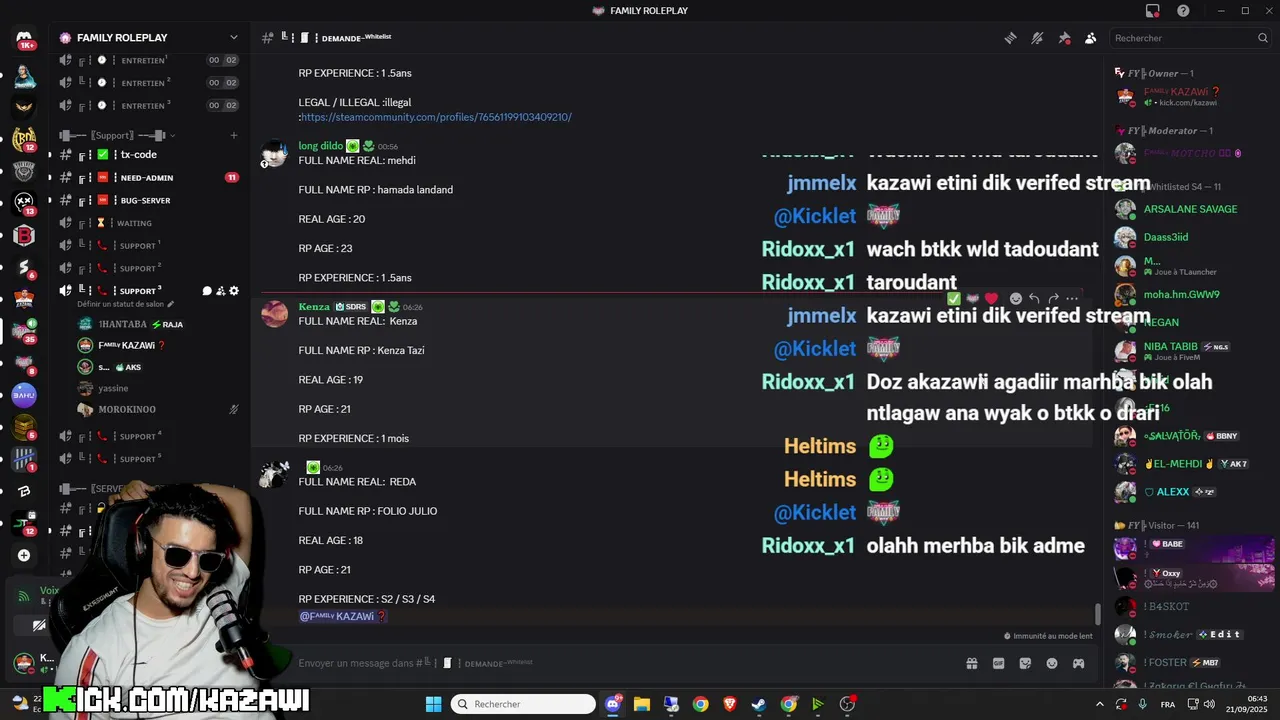The image size is (1280, 720).
Task: Open pinned messages icon in header
Action: click(x=1064, y=38)
